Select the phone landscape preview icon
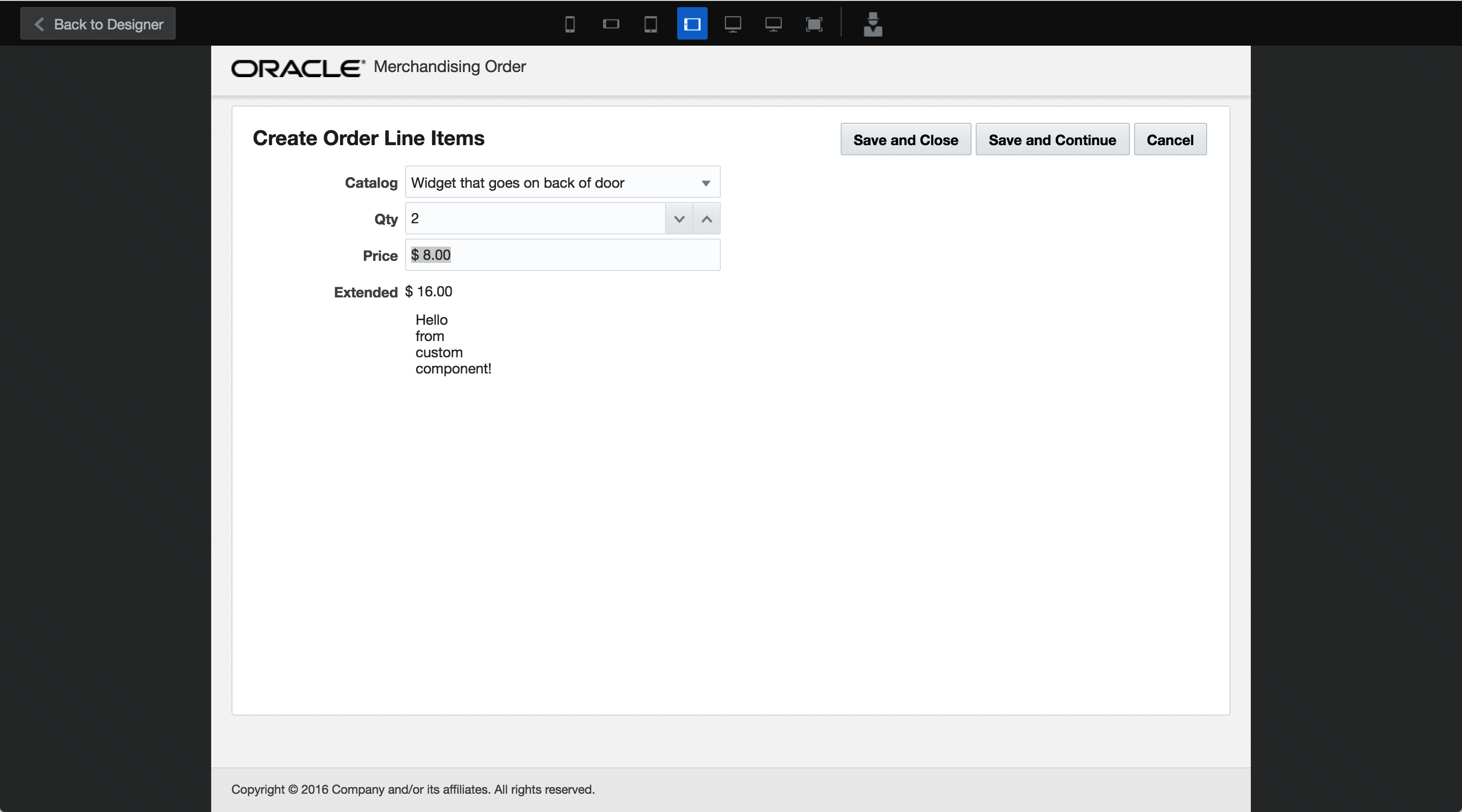 click(611, 24)
